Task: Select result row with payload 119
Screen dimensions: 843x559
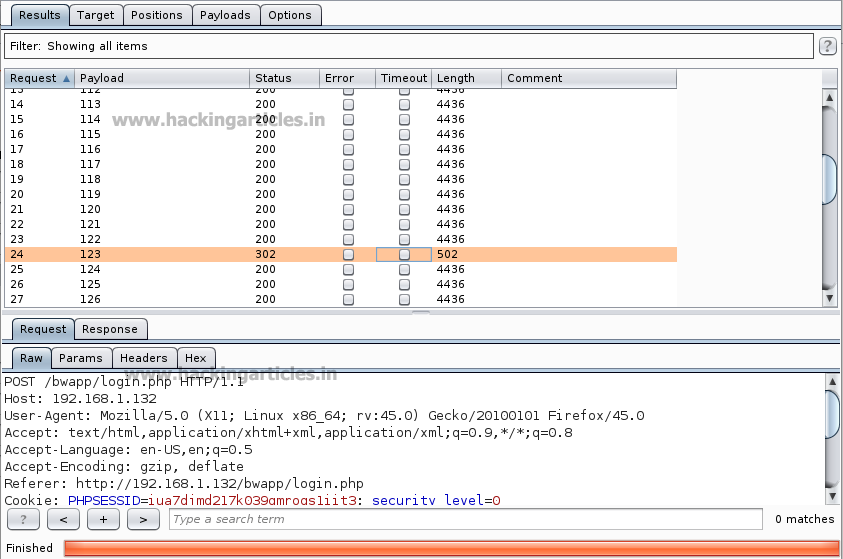Action: click(340, 194)
